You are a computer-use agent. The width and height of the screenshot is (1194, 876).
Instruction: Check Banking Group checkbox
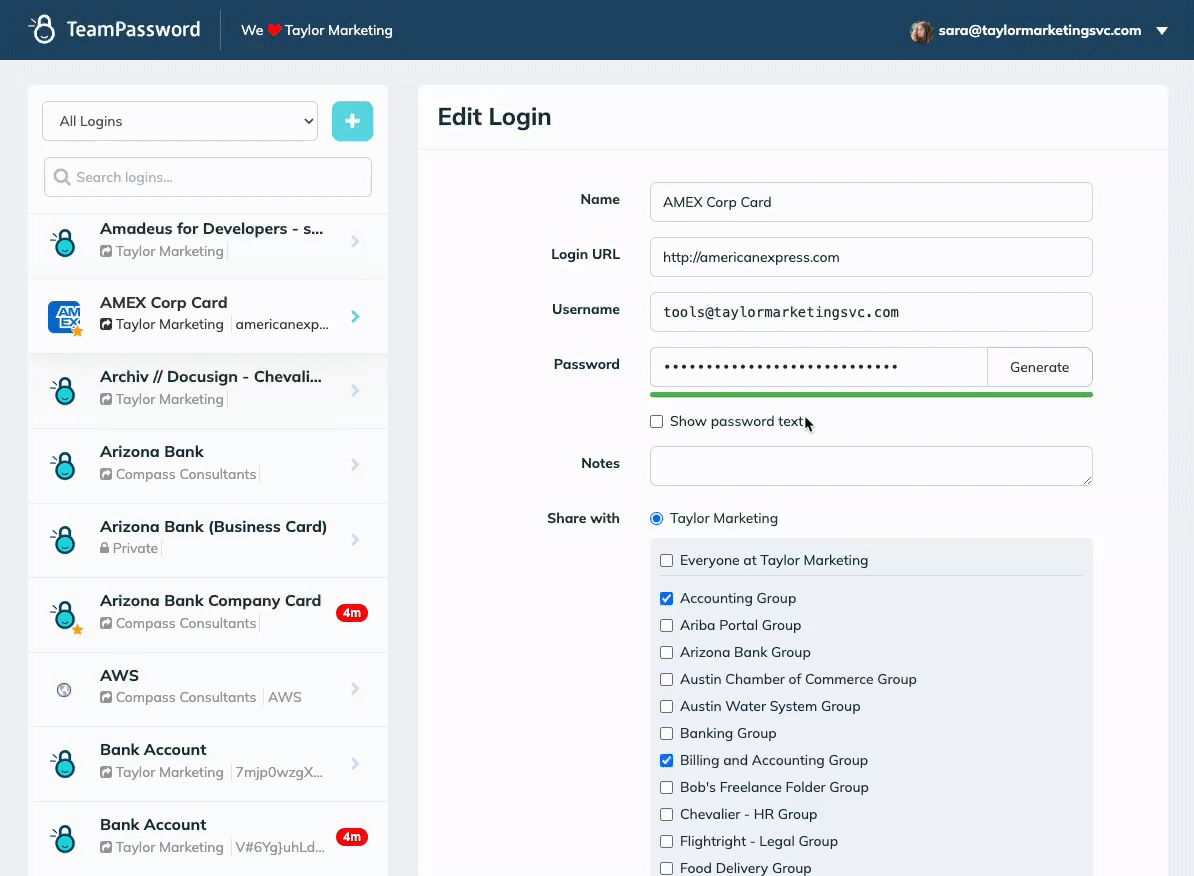coord(666,734)
